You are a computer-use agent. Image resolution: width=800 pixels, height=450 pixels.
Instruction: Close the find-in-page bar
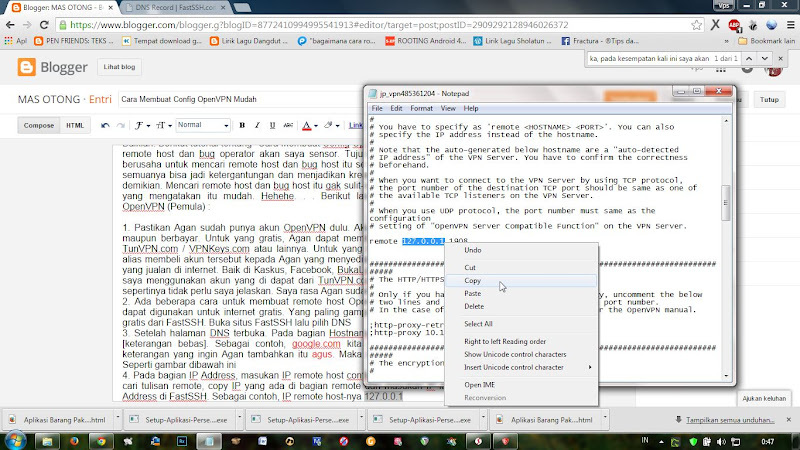click(x=781, y=58)
